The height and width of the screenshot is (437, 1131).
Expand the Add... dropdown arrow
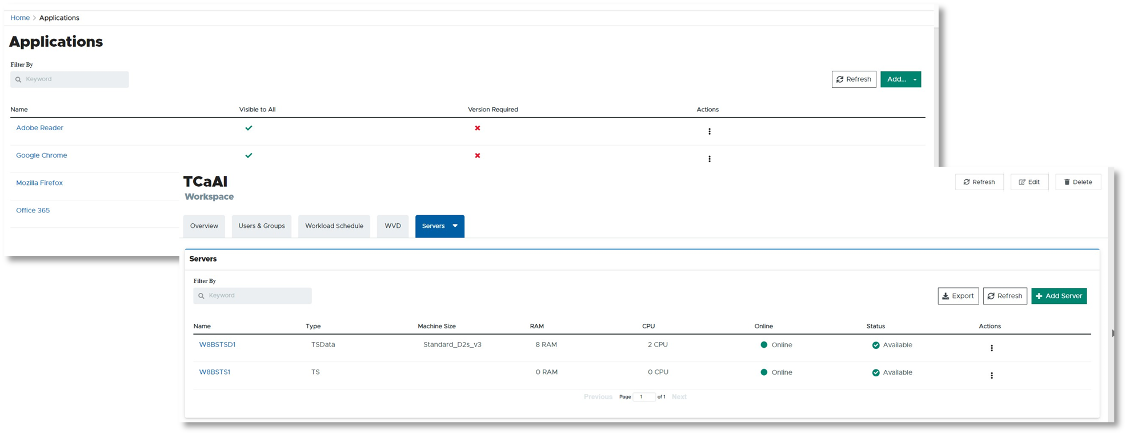pyautogui.click(x=915, y=79)
